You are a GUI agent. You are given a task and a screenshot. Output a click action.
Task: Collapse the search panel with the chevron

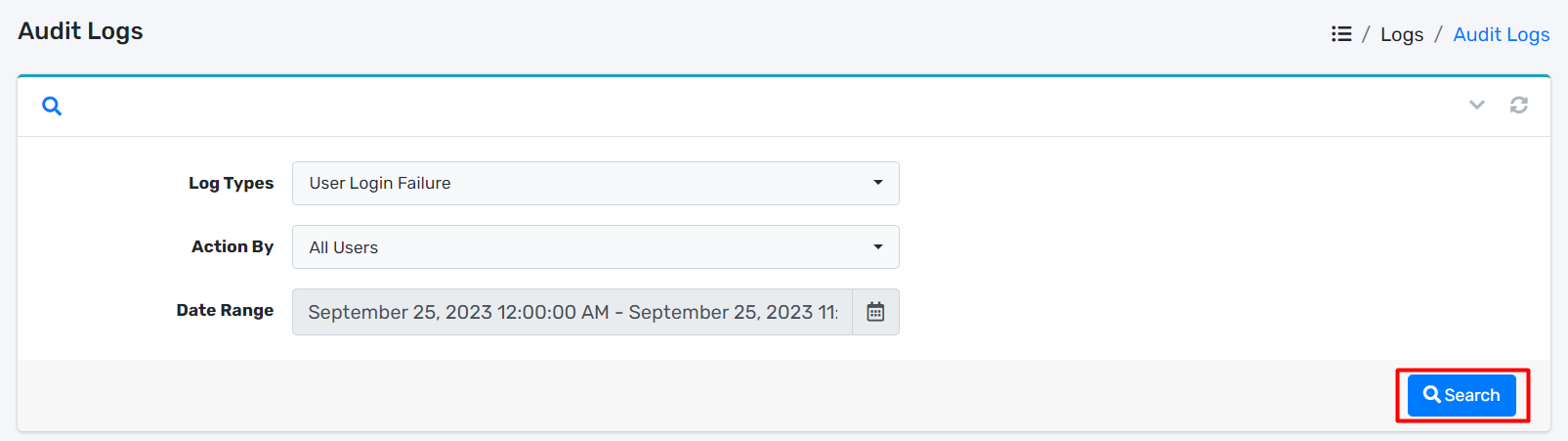point(1476,105)
